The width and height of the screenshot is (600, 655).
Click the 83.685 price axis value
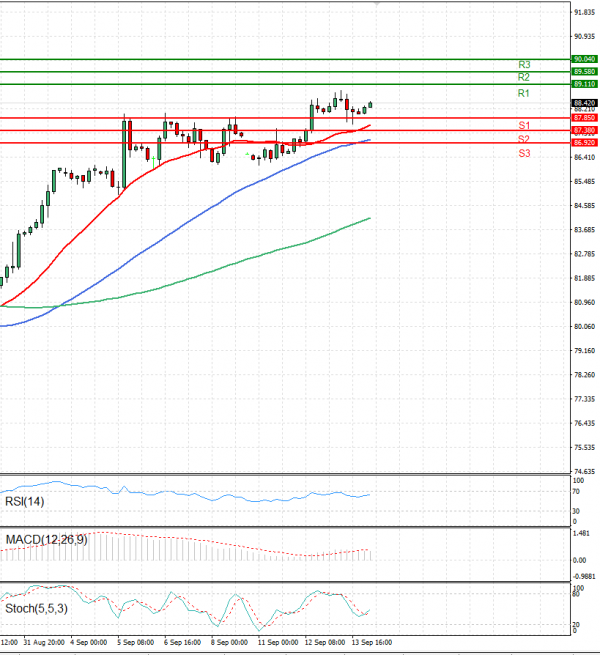585,230
